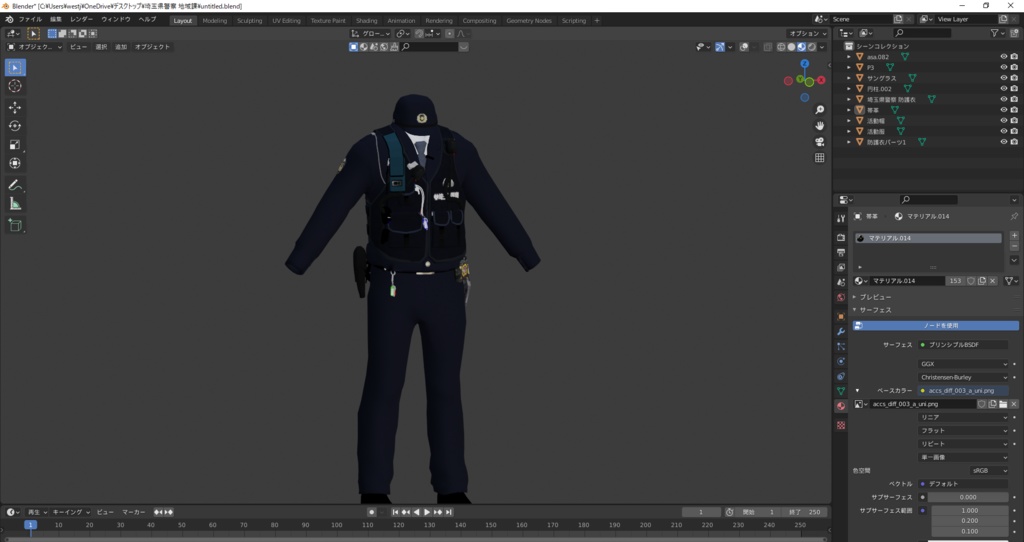Screen dimensions: 1024x542
Task: Click the play animation button
Action: [x=427, y=512]
